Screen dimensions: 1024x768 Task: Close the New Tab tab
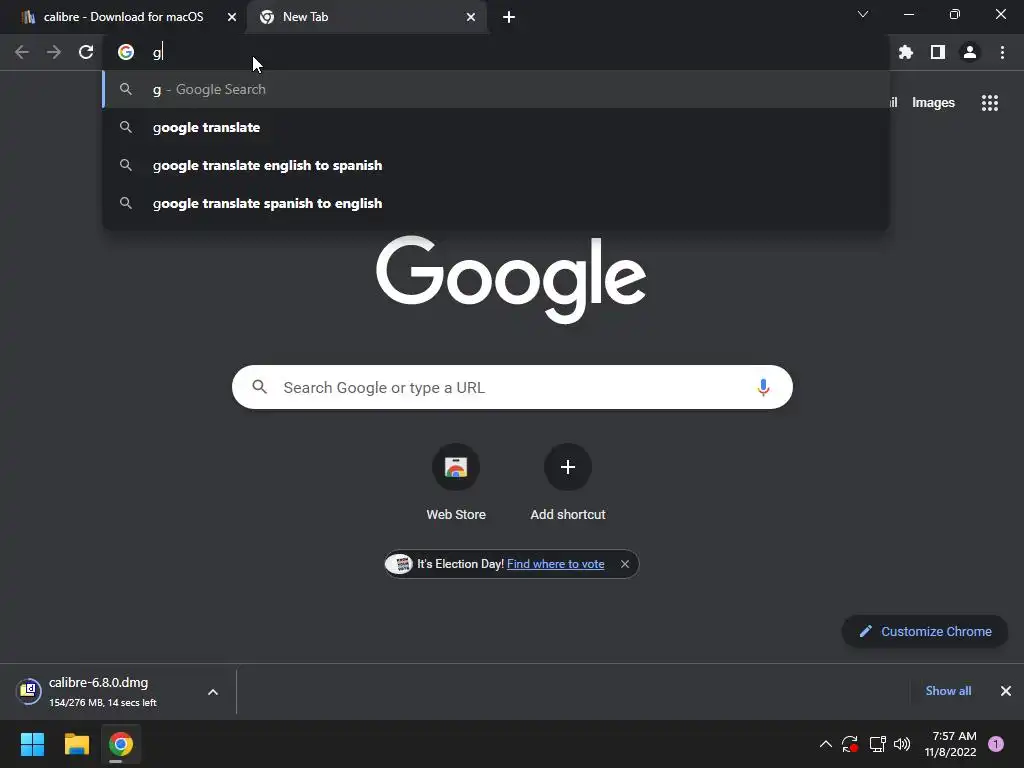(x=471, y=17)
